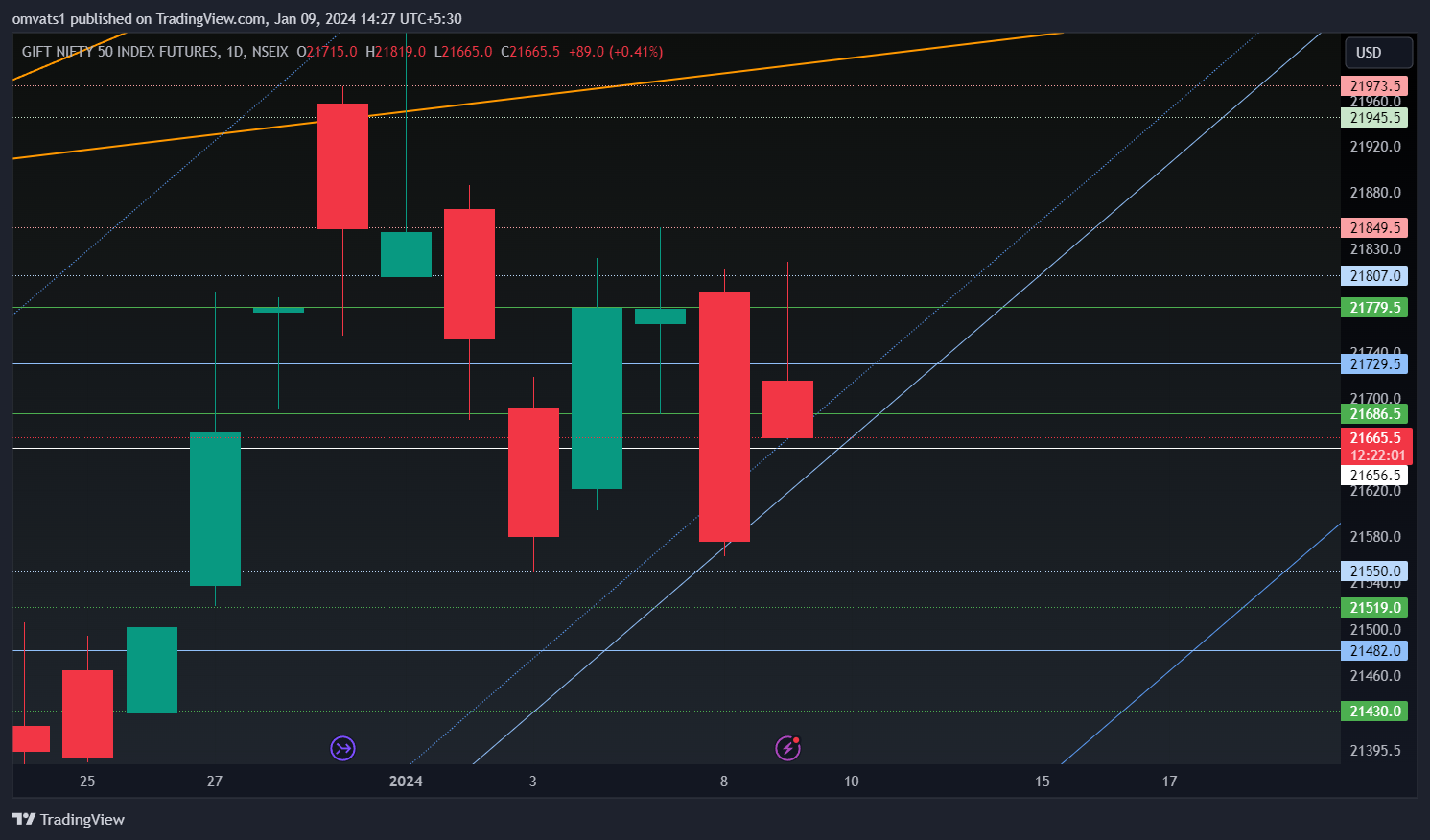Image resolution: width=1430 pixels, height=840 pixels.
Task: Click the blue 21482.0 price label
Action: 1374,651
